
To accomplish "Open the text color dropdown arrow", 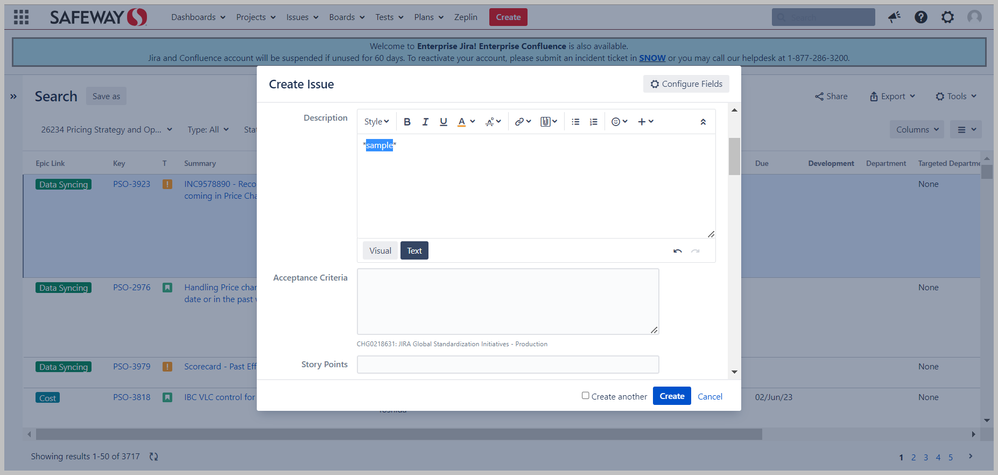I will (x=472, y=122).
